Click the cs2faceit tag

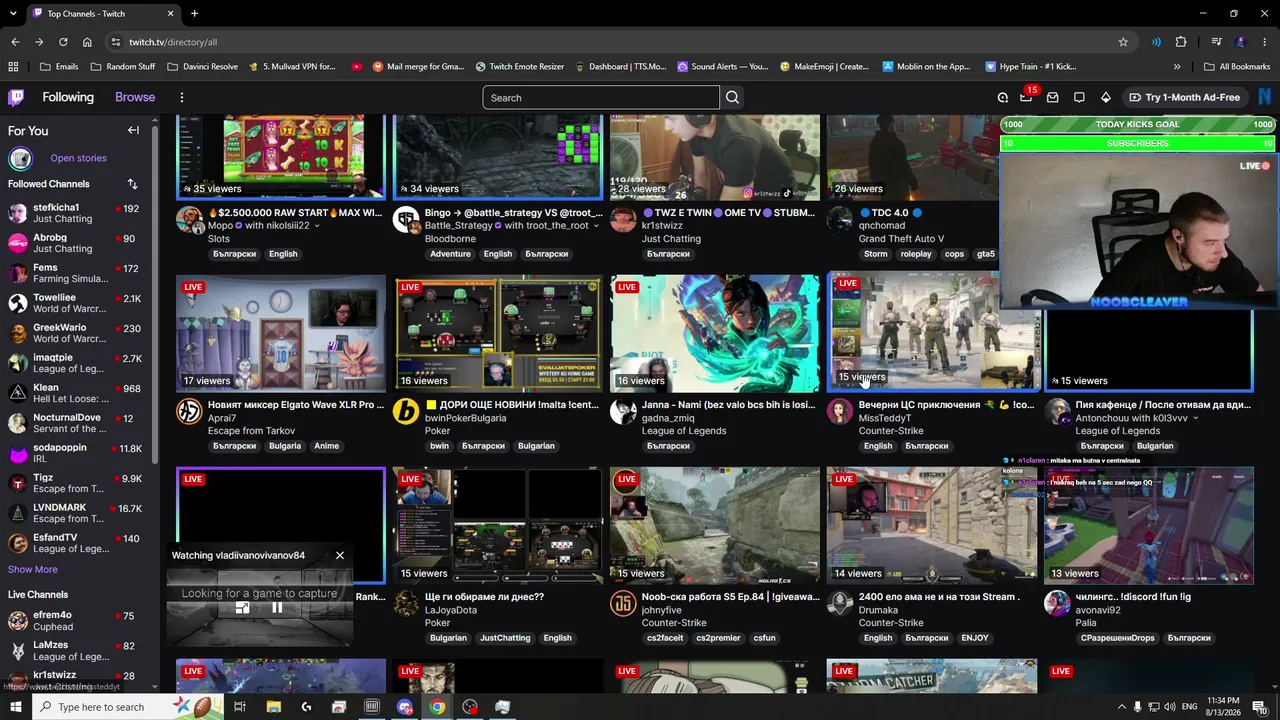[665, 638]
